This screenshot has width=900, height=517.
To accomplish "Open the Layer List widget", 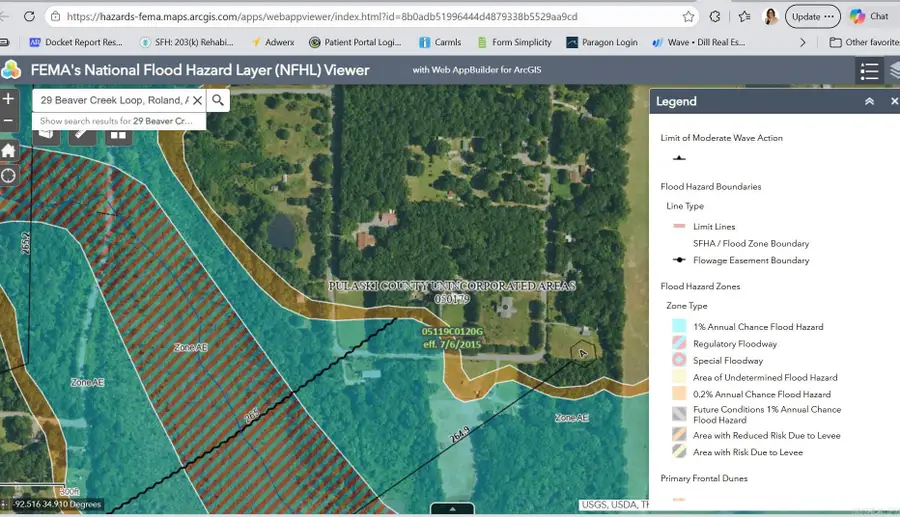I will point(894,71).
